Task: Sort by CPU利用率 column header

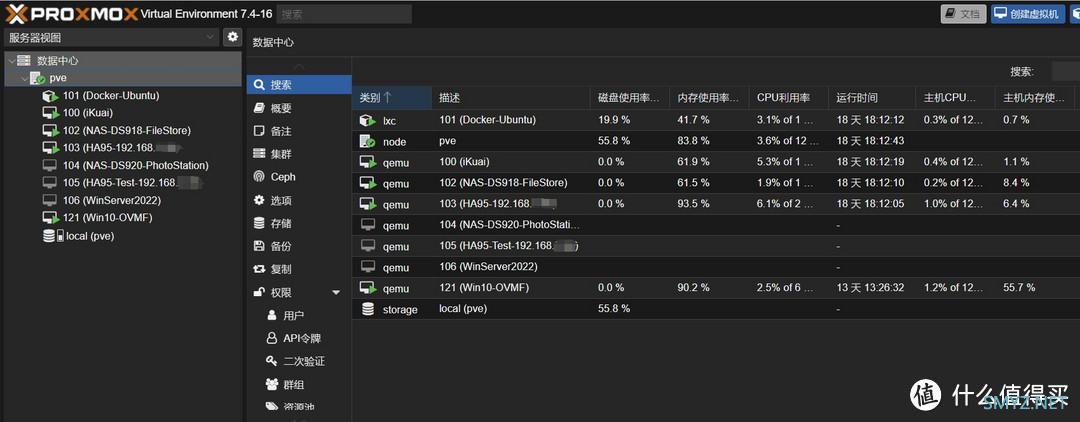Action: click(788, 98)
